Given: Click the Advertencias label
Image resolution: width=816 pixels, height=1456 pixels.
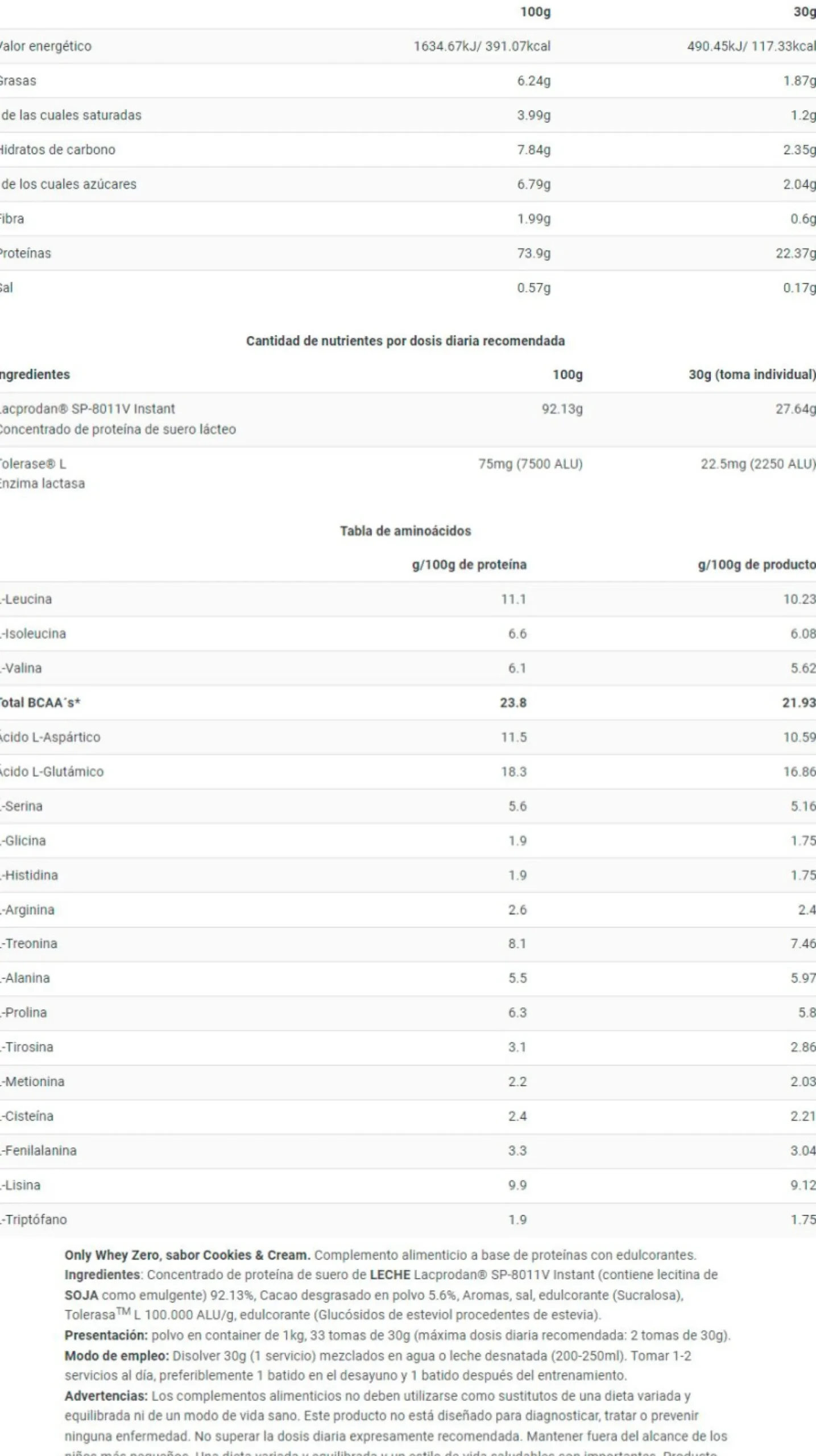Looking at the screenshot, I should [x=106, y=1396].
